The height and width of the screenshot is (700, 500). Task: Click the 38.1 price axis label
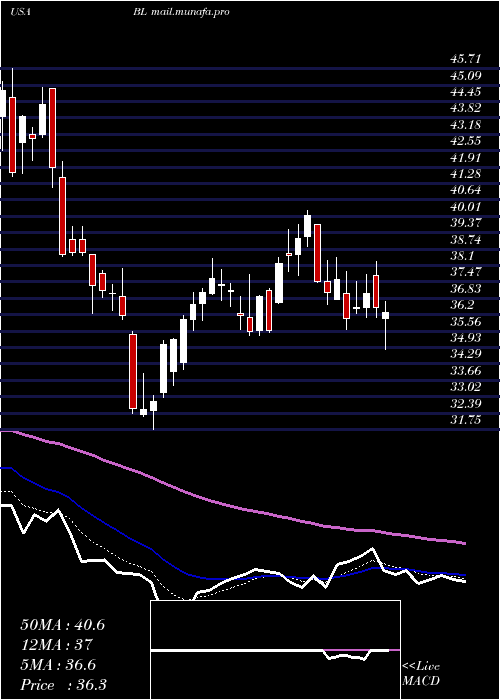click(x=462, y=256)
